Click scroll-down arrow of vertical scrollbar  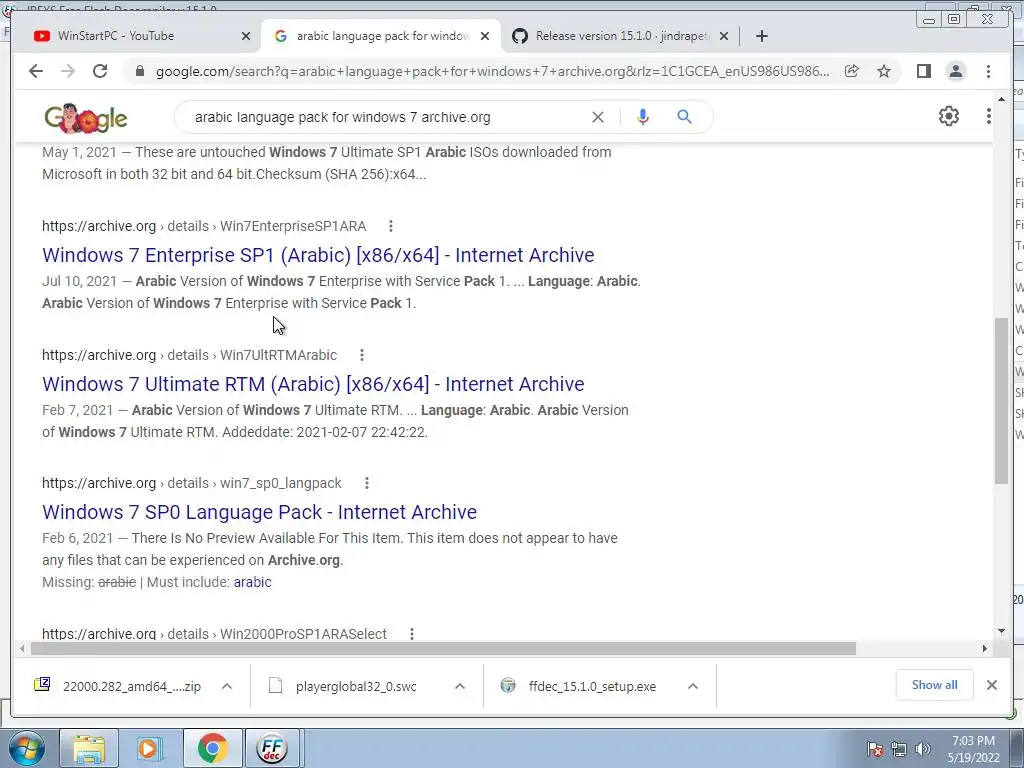click(x=1001, y=631)
